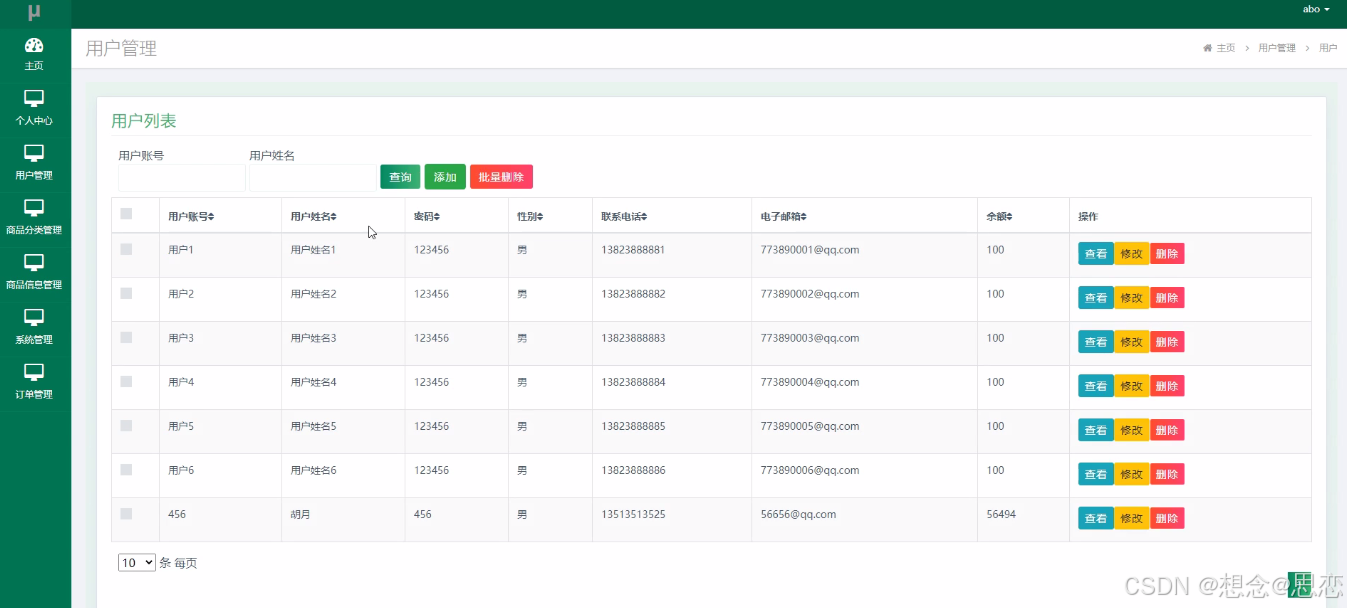Viewport: 1347px width, 608px height.
Task: Click the monitor icon above 用户管理
Action: (x=34, y=153)
